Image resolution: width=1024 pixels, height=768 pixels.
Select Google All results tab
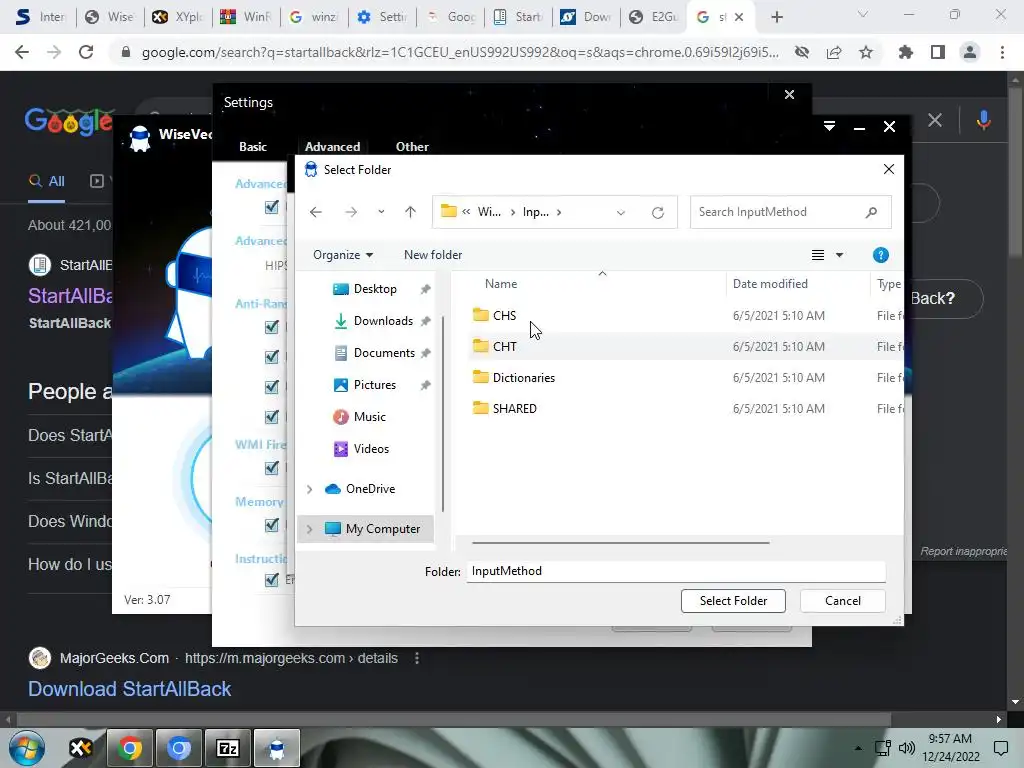pos(47,181)
